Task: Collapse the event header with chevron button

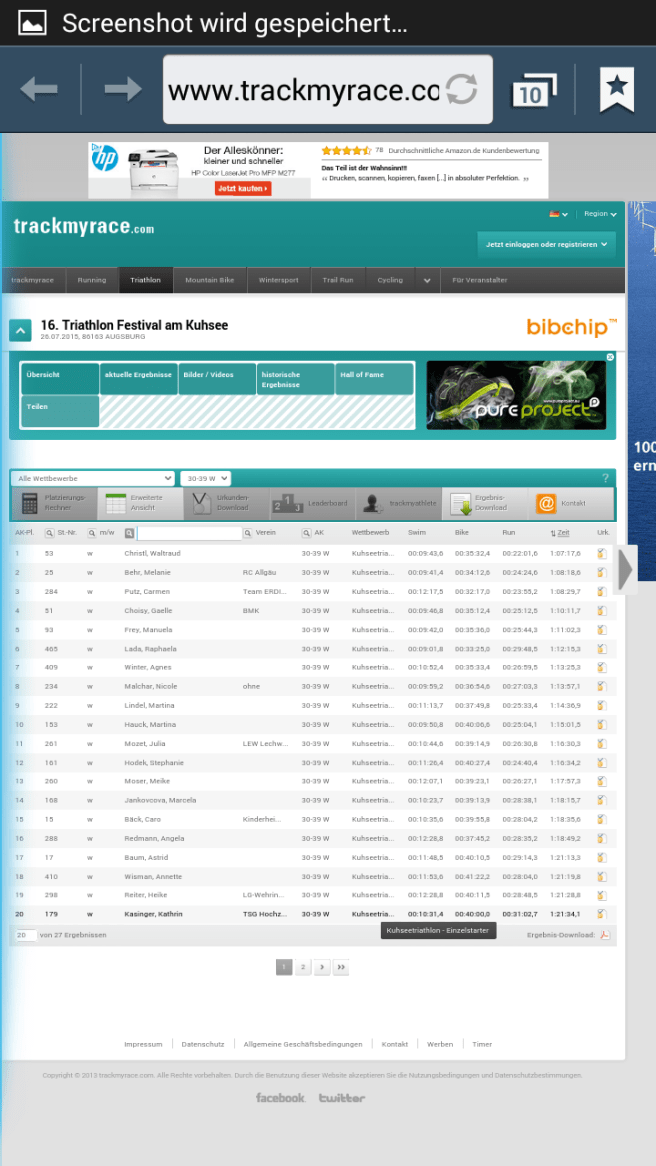Action: pyautogui.click(x=20, y=330)
